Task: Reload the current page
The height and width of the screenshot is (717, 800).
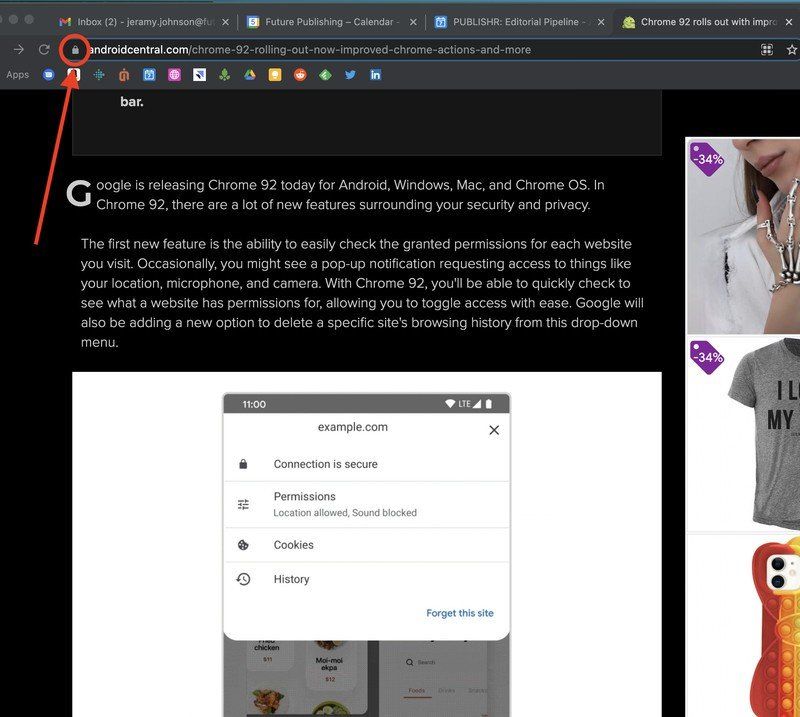Action: coord(44,48)
